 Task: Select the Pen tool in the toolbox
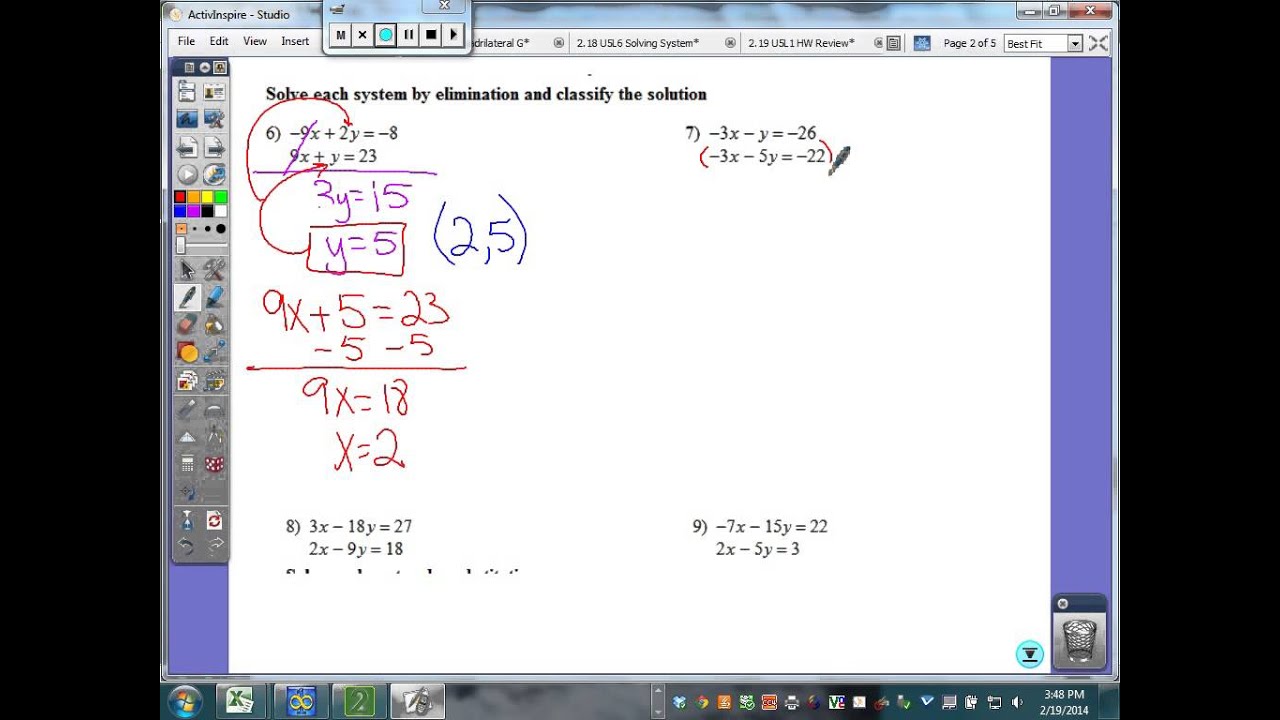pos(187,297)
